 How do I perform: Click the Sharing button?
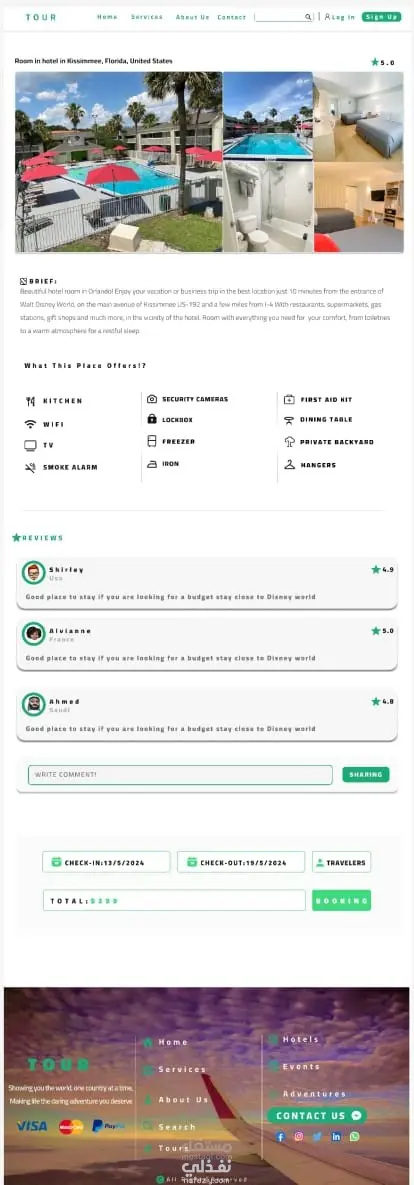(366, 775)
